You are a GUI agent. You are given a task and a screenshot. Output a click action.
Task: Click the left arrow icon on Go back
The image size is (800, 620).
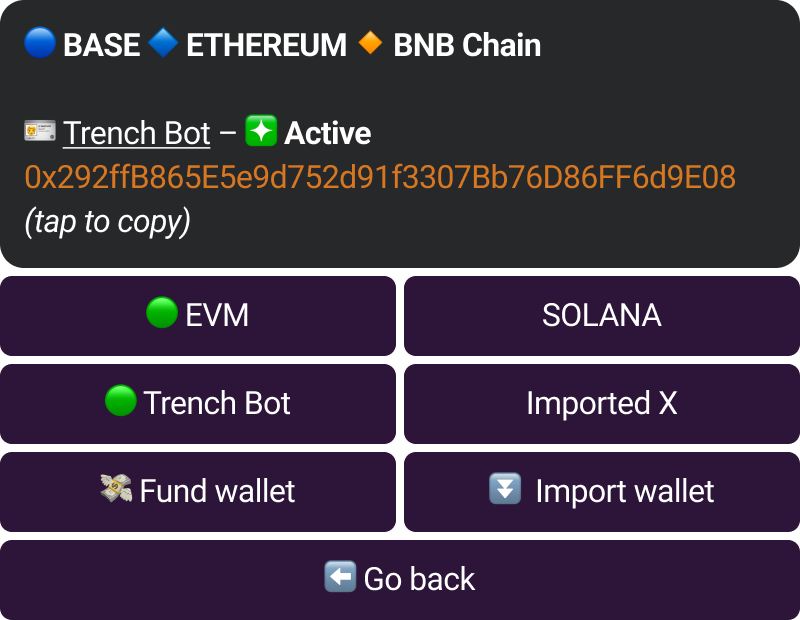coord(340,577)
